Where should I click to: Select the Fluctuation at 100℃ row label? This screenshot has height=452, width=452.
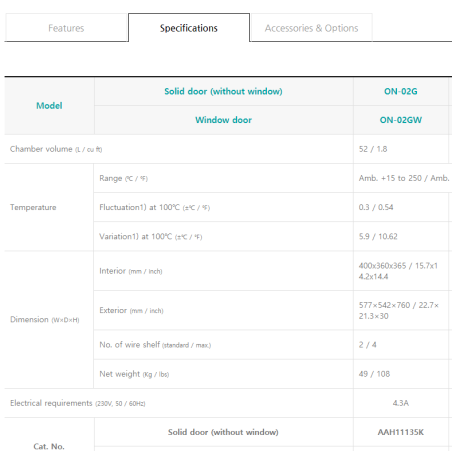point(155,207)
